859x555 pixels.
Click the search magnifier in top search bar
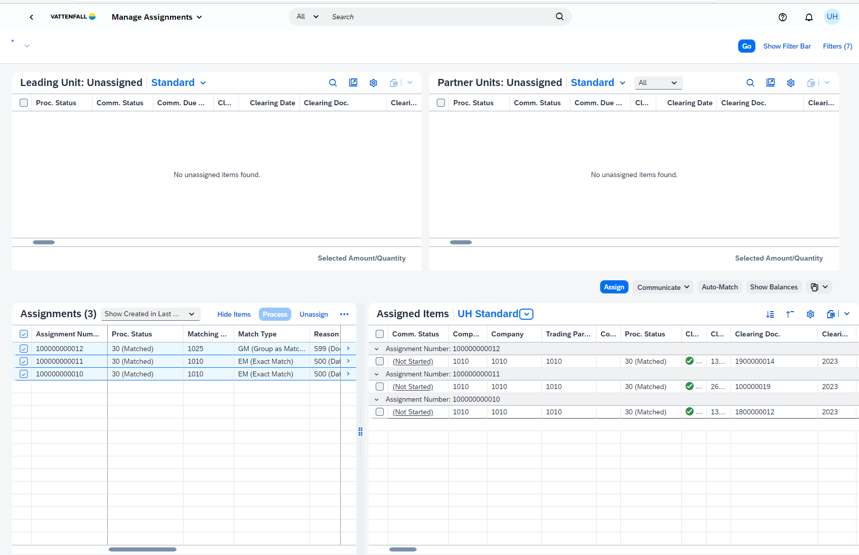tap(559, 16)
